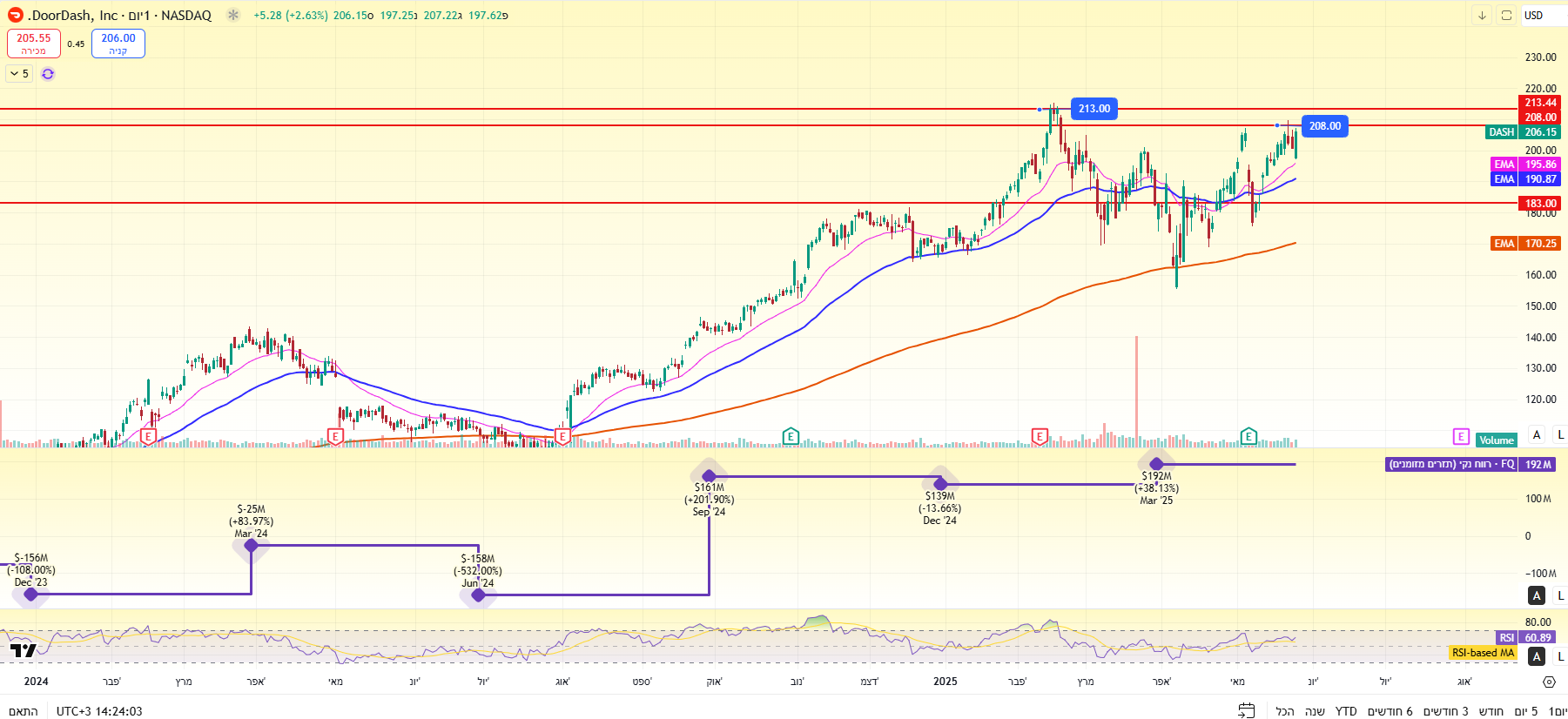The image size is (1568, 719).
Task: Click the earnings E marker near August 2024
Action: (x=562, y=436)
